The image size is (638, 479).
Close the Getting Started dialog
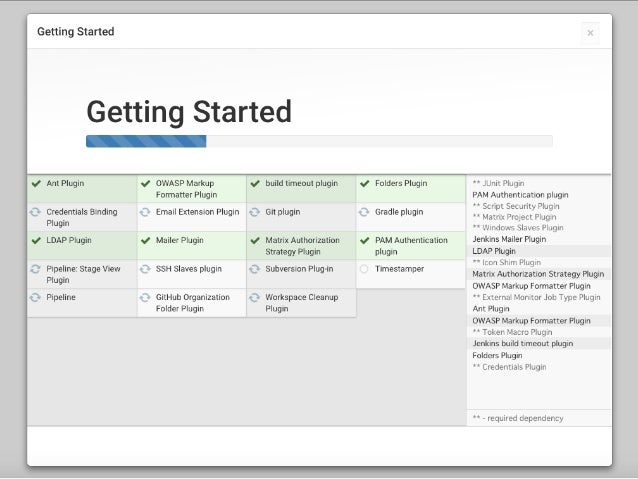[x=590, y=33]
